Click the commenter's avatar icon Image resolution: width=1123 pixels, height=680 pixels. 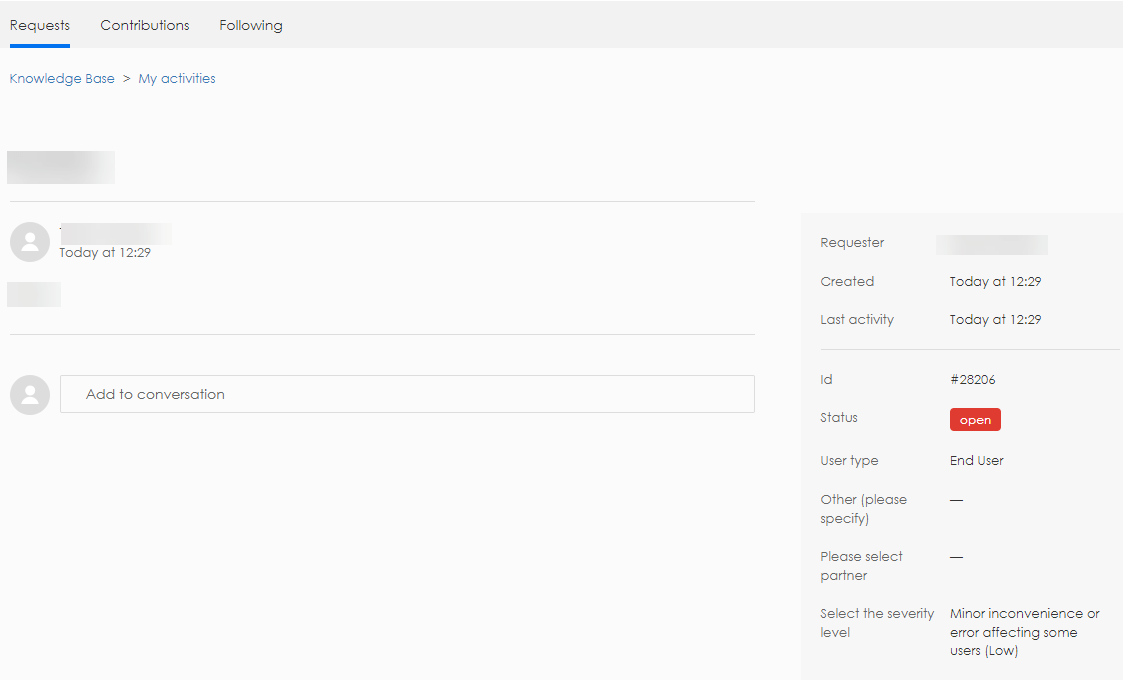pyautogui.click(x=29, y=242)
